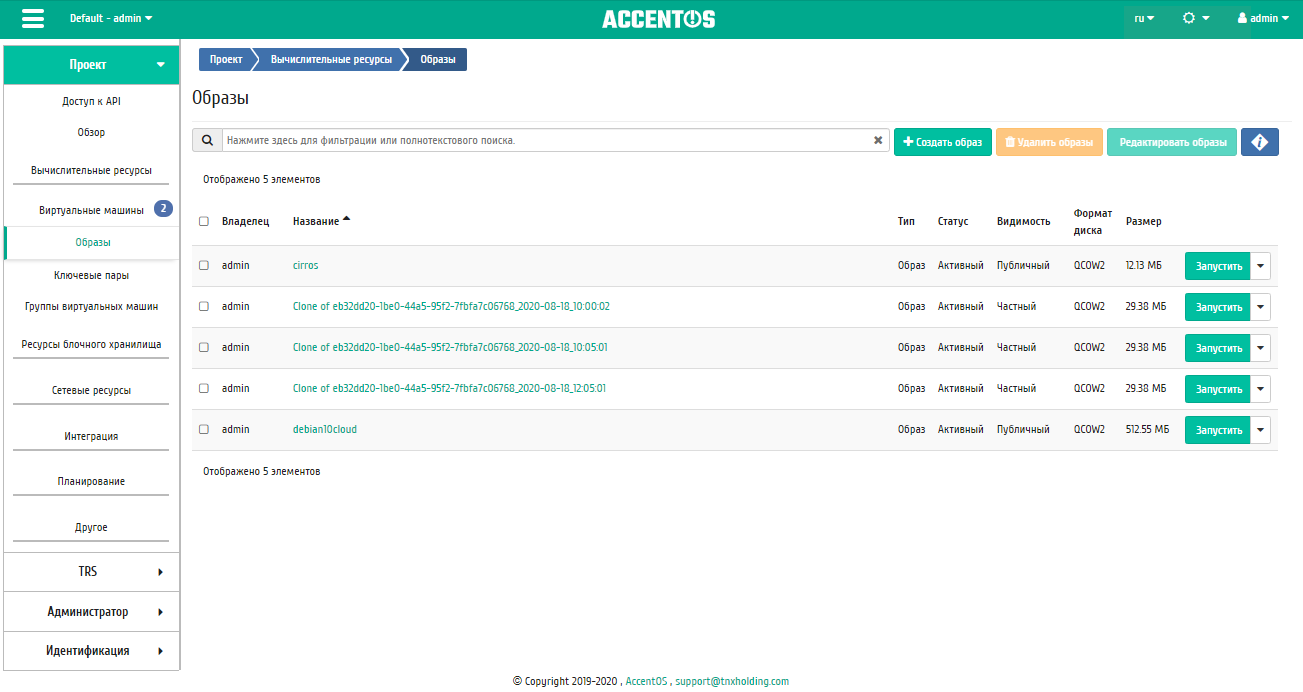
Task: Launch the debian10cloud image with Запустить
Action: 1218,430
